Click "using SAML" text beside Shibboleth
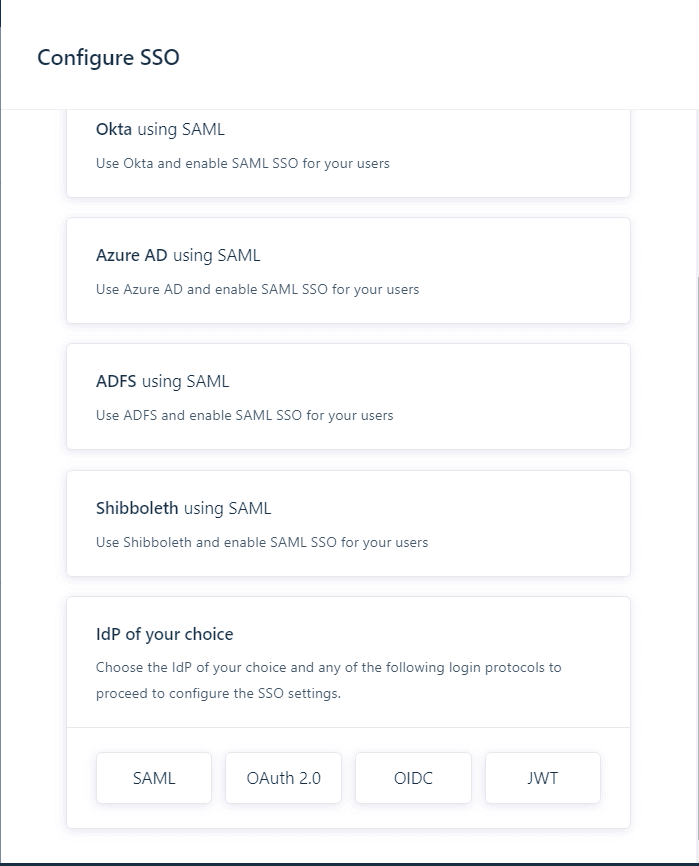The image size is (699, 866). tap(227, 508)
